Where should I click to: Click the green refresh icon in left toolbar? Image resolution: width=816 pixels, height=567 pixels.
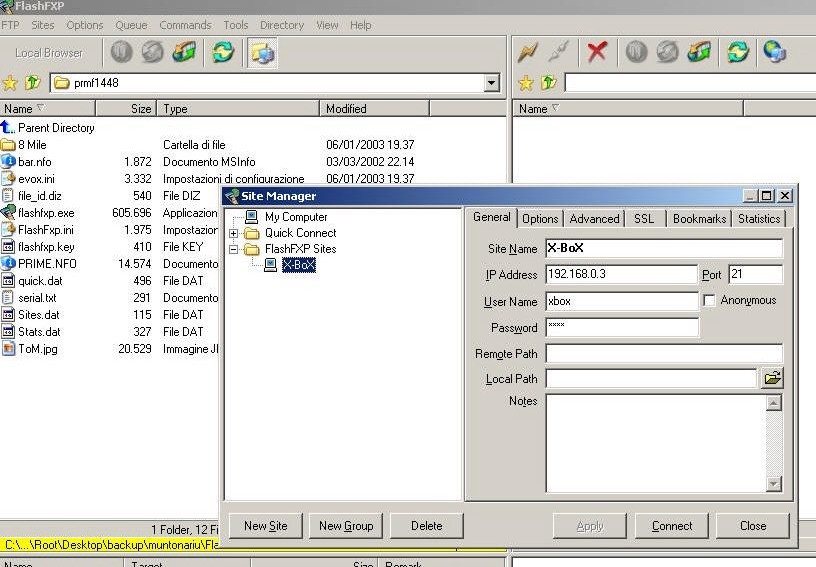223,52
